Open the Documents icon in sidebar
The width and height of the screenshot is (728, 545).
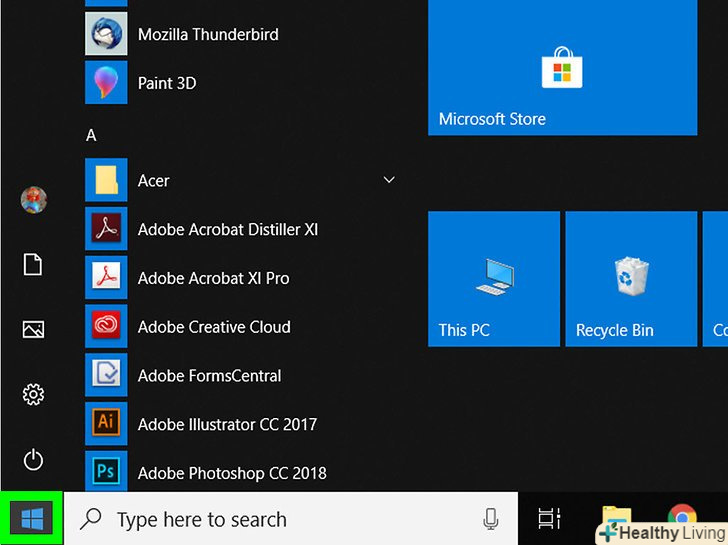33,264
